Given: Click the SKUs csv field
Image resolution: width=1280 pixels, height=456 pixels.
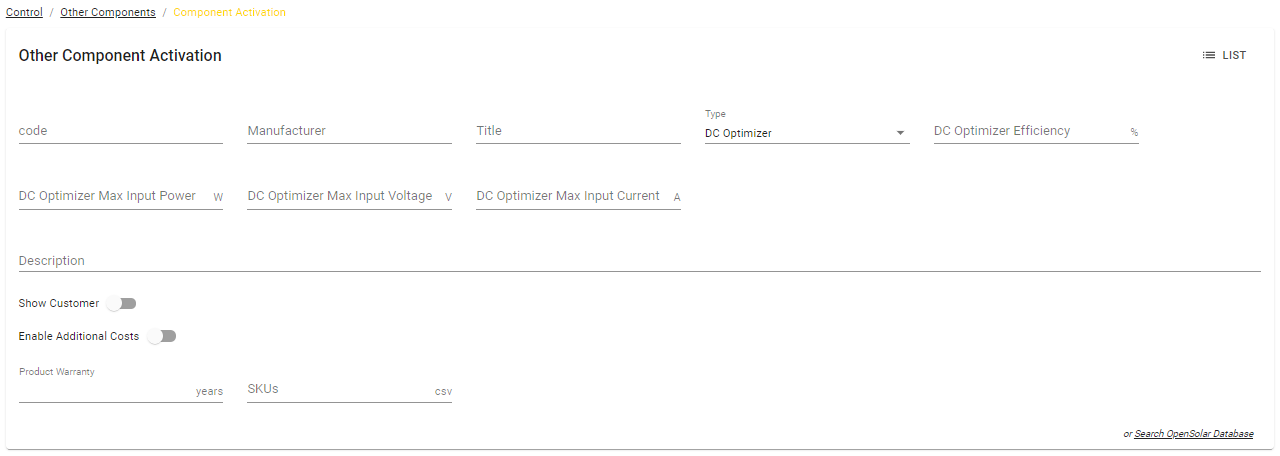Looking at the screenshot, I should (338, 389).
